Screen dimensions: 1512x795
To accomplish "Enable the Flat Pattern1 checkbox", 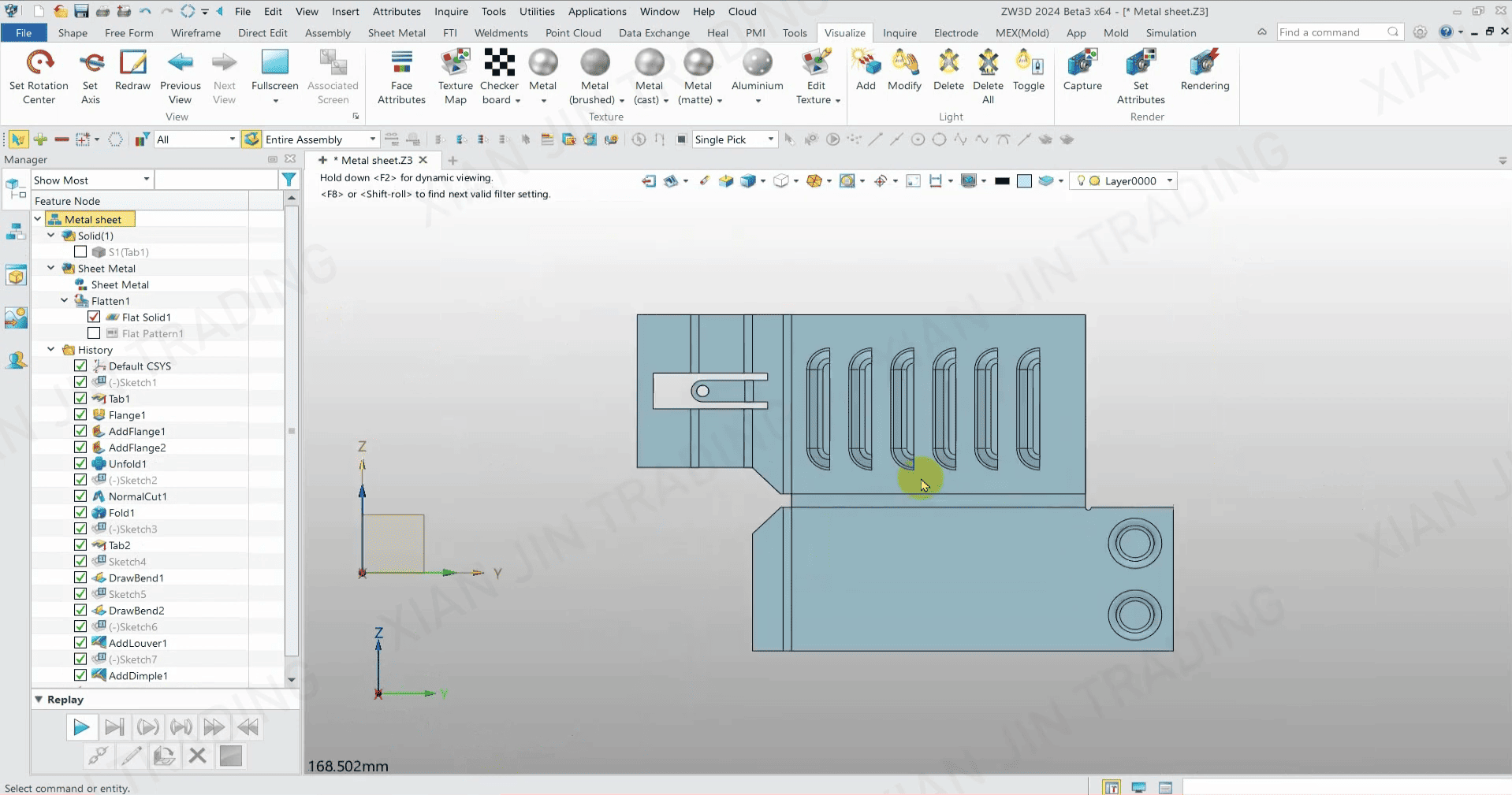I will coord(94,333).
